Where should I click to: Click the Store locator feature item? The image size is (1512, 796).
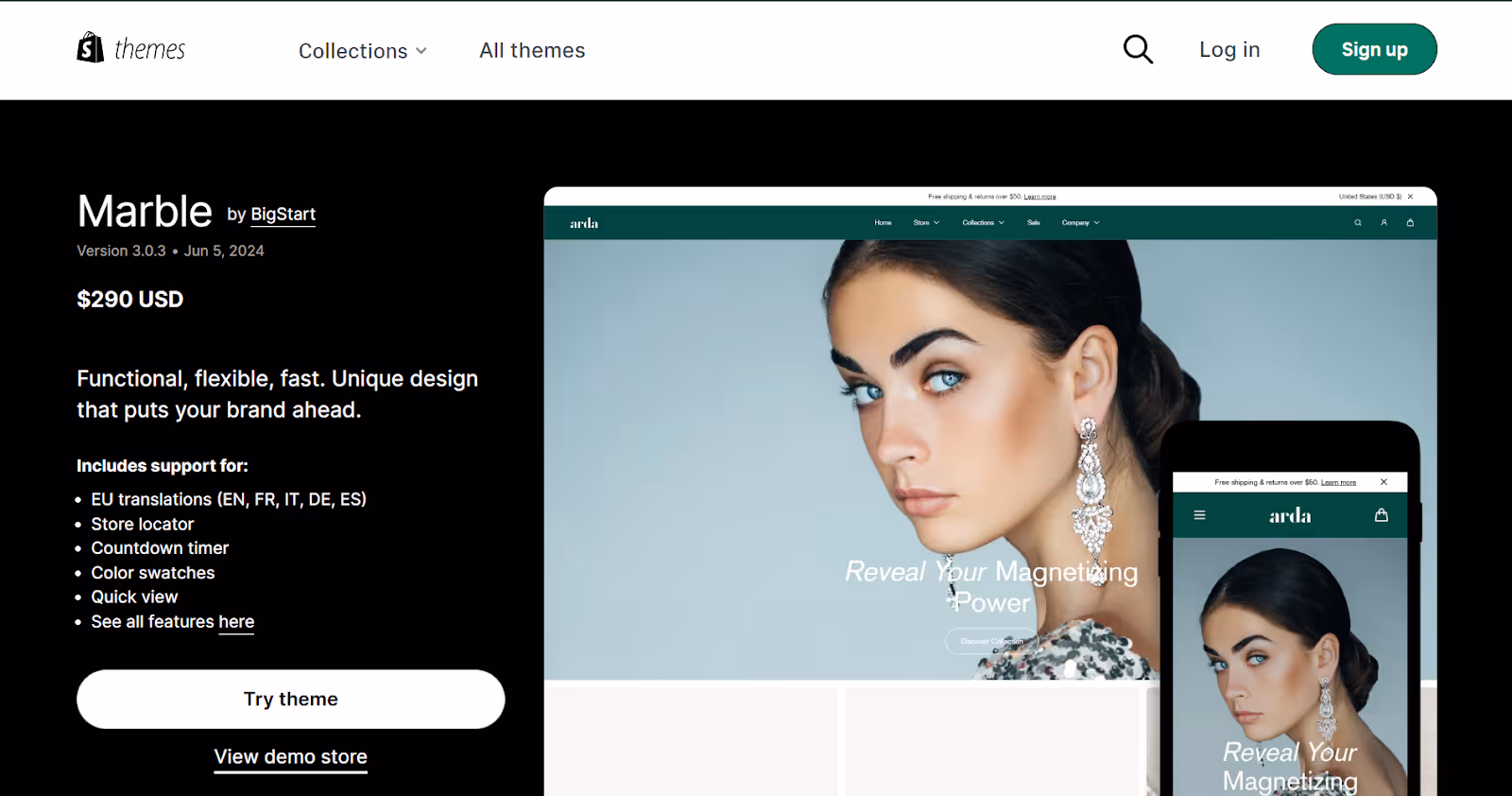pyautogui.click(x=143, y=524)
